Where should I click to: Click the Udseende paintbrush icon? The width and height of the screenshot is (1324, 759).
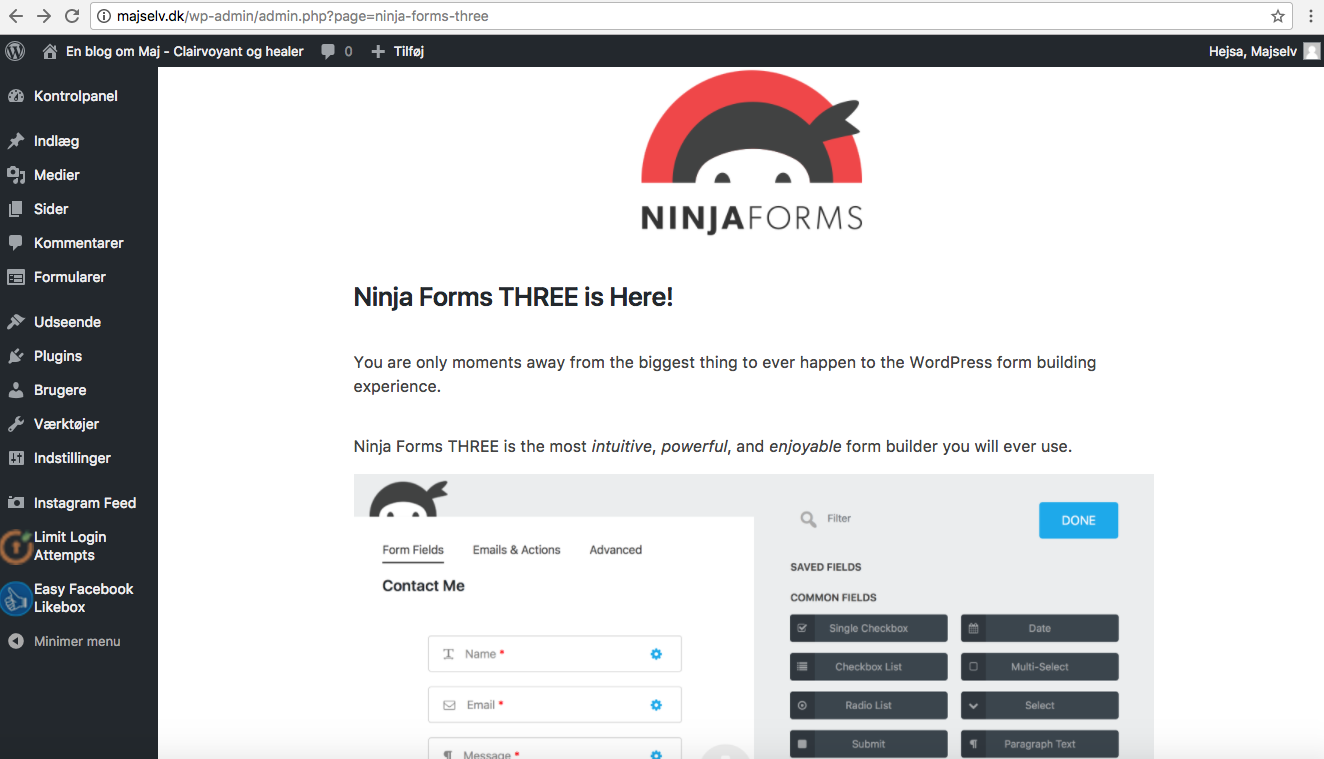coord(16,322)
